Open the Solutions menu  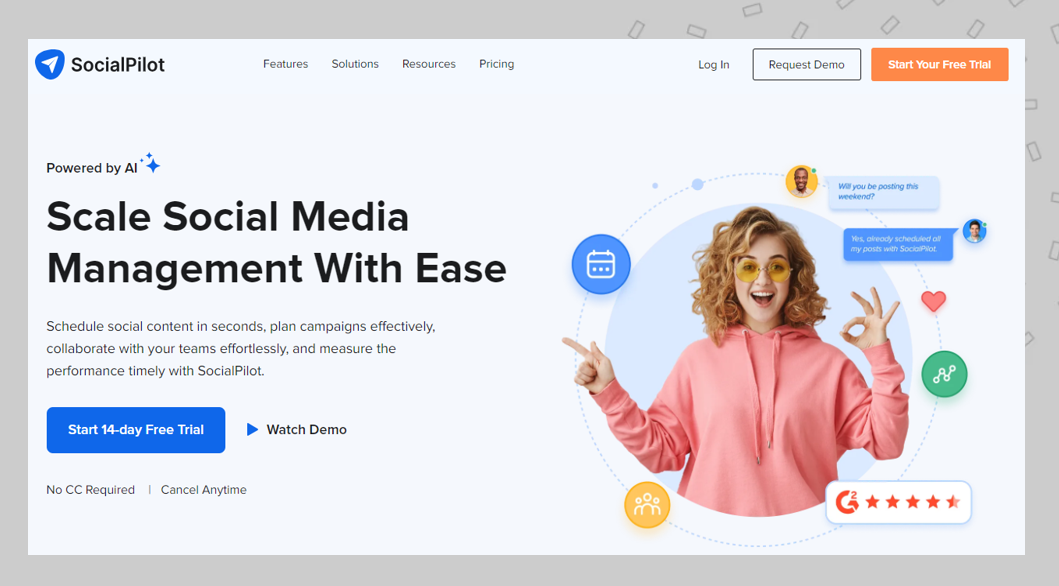pos(355,64)
